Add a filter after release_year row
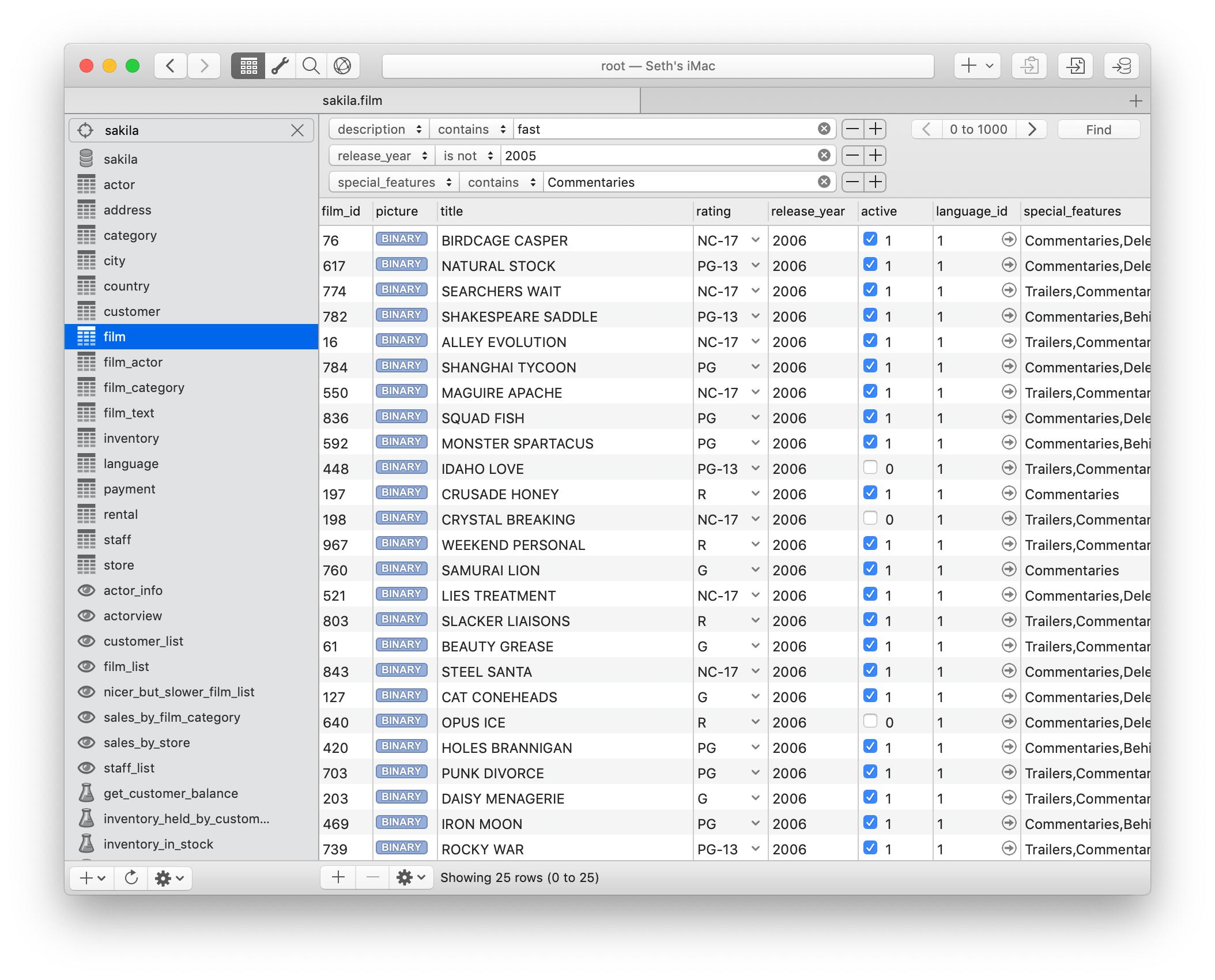This screenshot has height=980, width=1215. (876, 156)
